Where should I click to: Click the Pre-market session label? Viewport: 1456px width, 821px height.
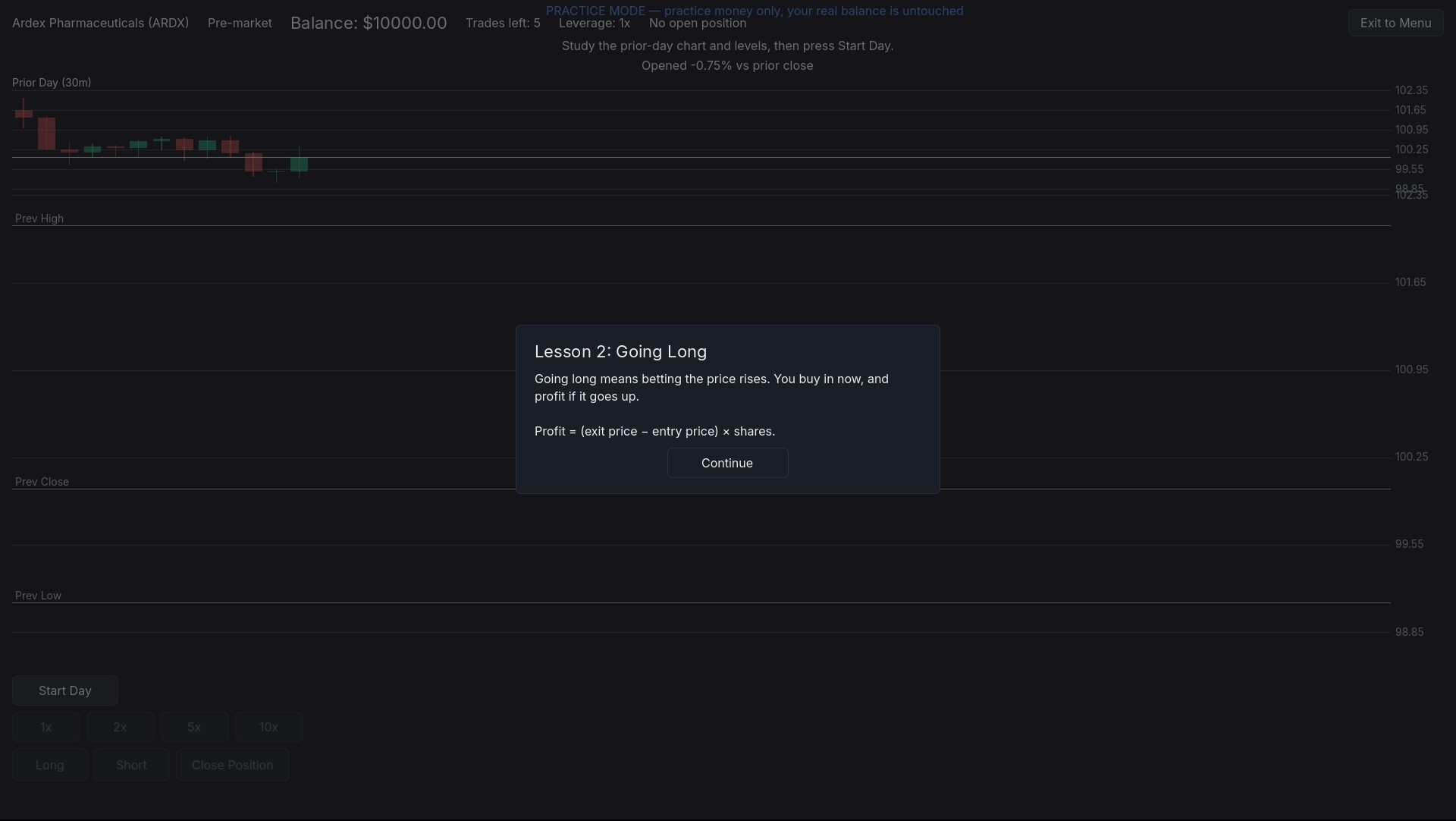[240, 23]
